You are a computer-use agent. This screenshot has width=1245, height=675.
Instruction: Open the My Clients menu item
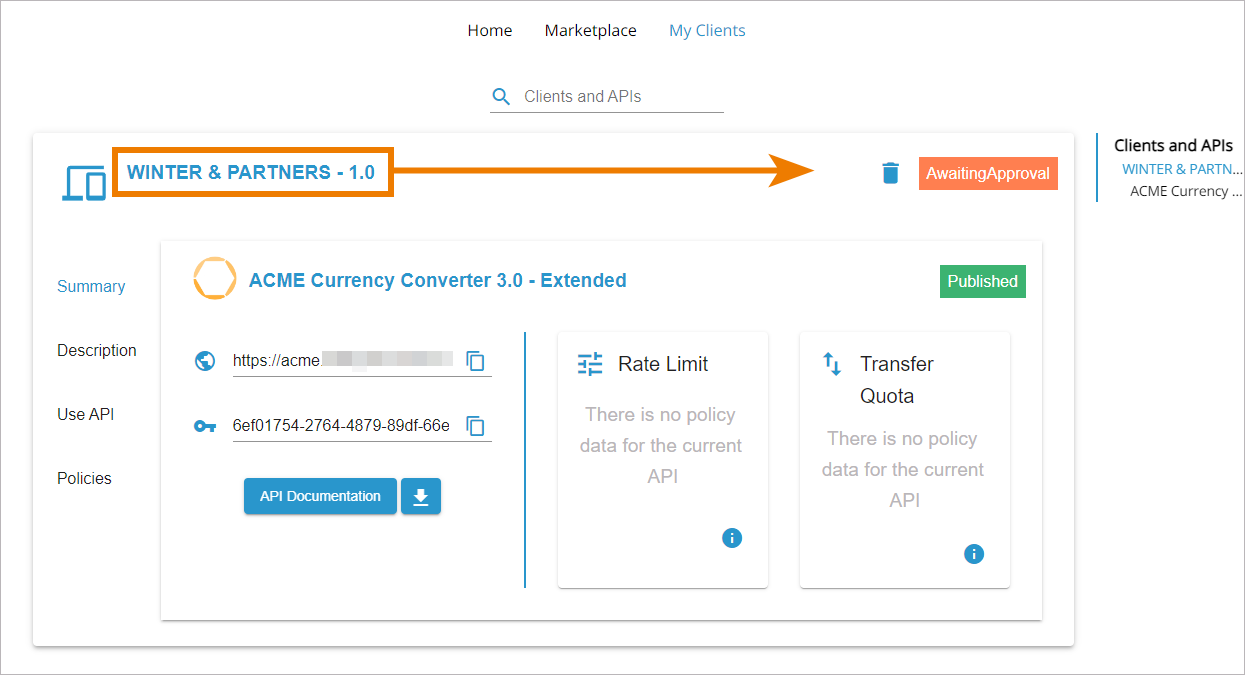pos(707,31)
